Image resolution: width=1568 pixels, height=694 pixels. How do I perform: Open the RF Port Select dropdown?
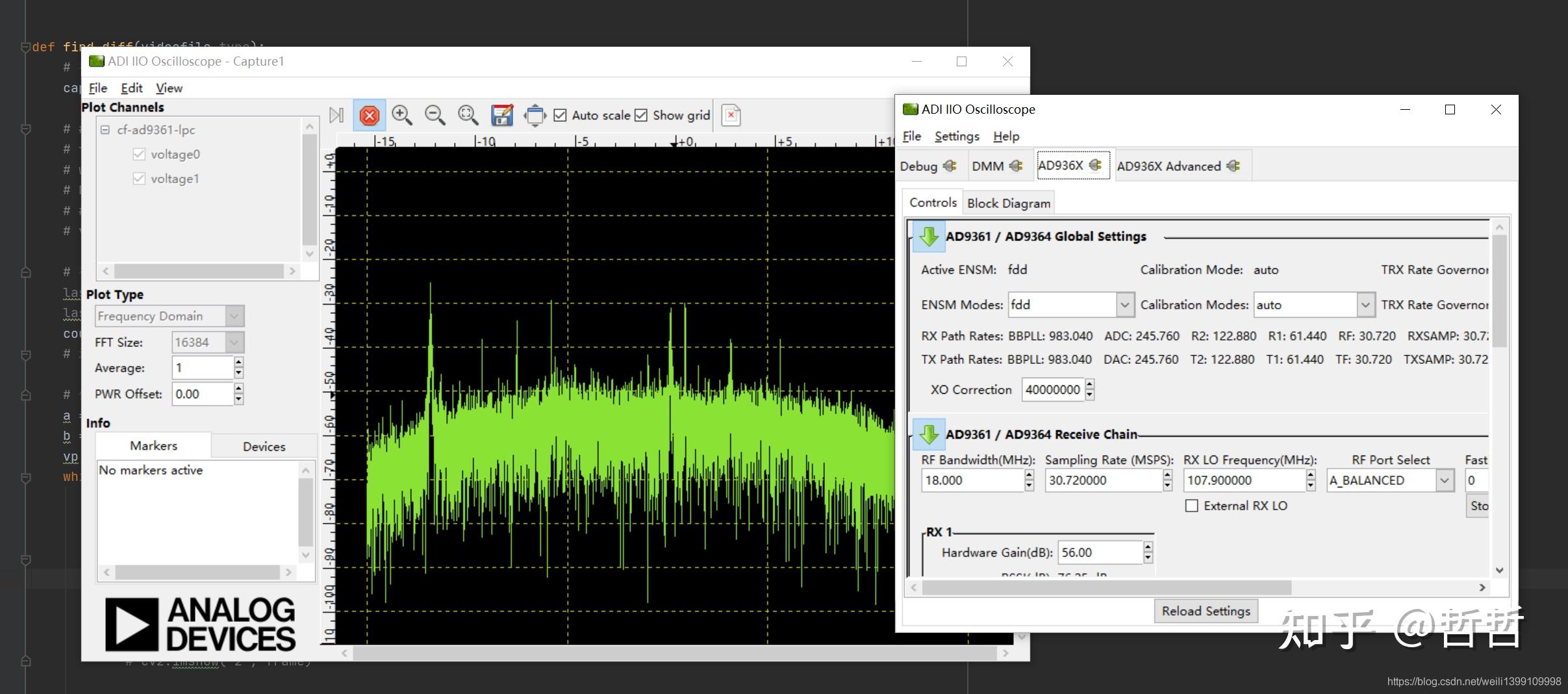point(1444,481)
